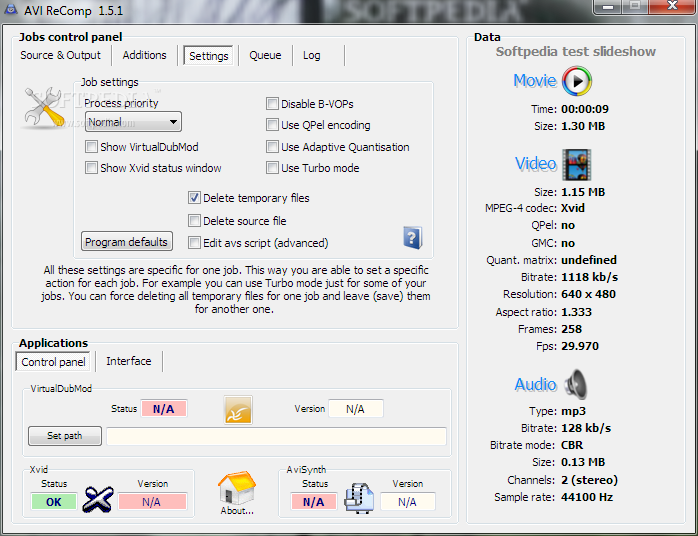Enable Use Turbo mode checkbox
This screenshot has width=698, height=536.
click(x=272, y=168)
